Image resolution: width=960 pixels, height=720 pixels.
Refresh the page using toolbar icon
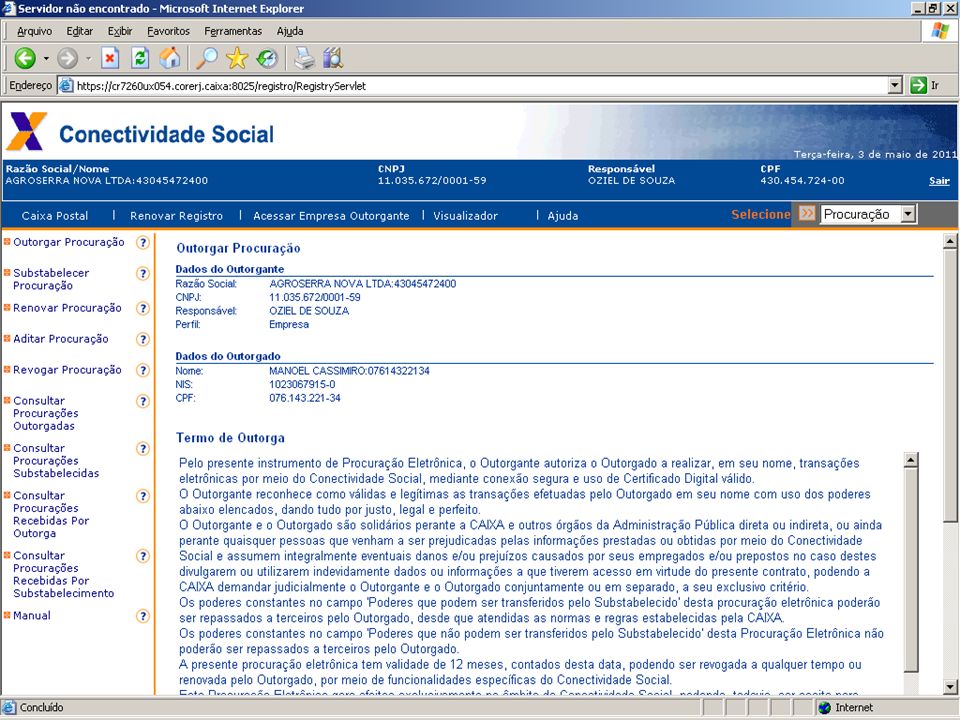(140, 59)
